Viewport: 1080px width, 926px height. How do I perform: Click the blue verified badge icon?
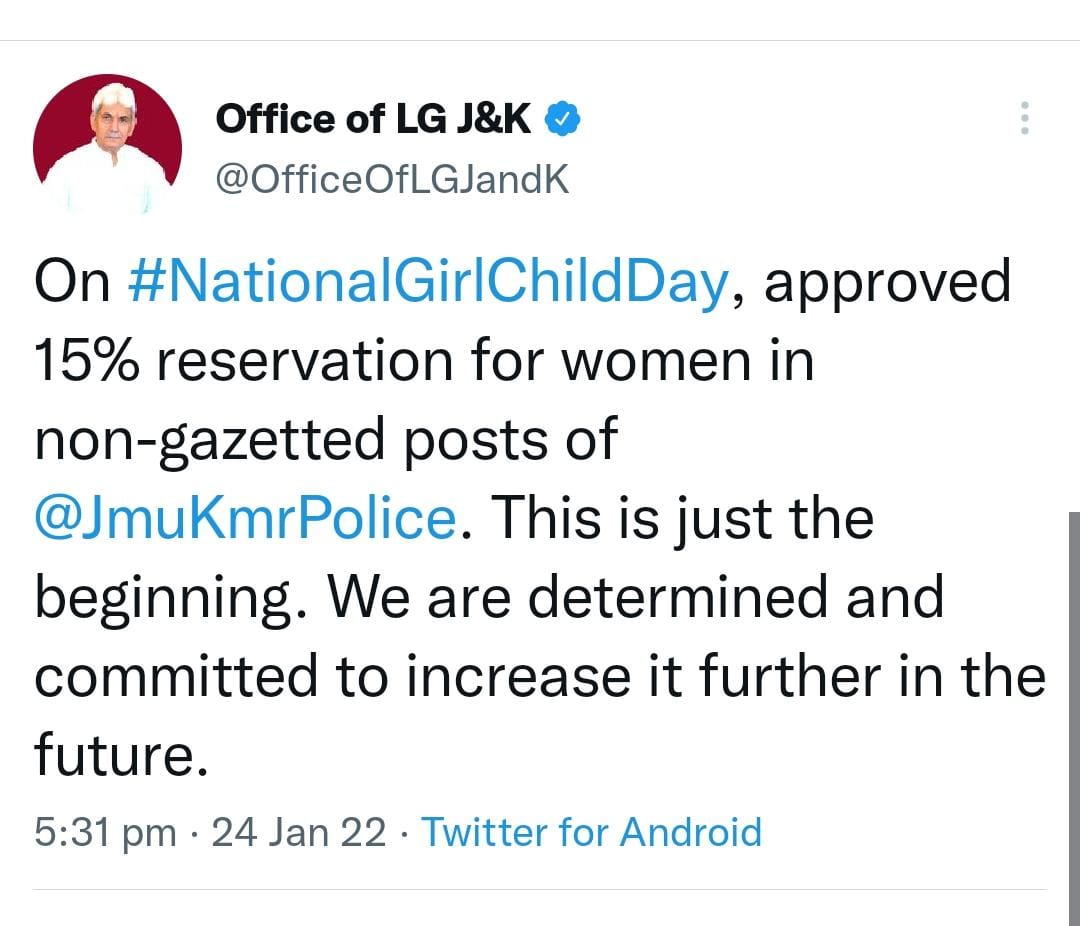pyautogui.click(x=562, y=119)
